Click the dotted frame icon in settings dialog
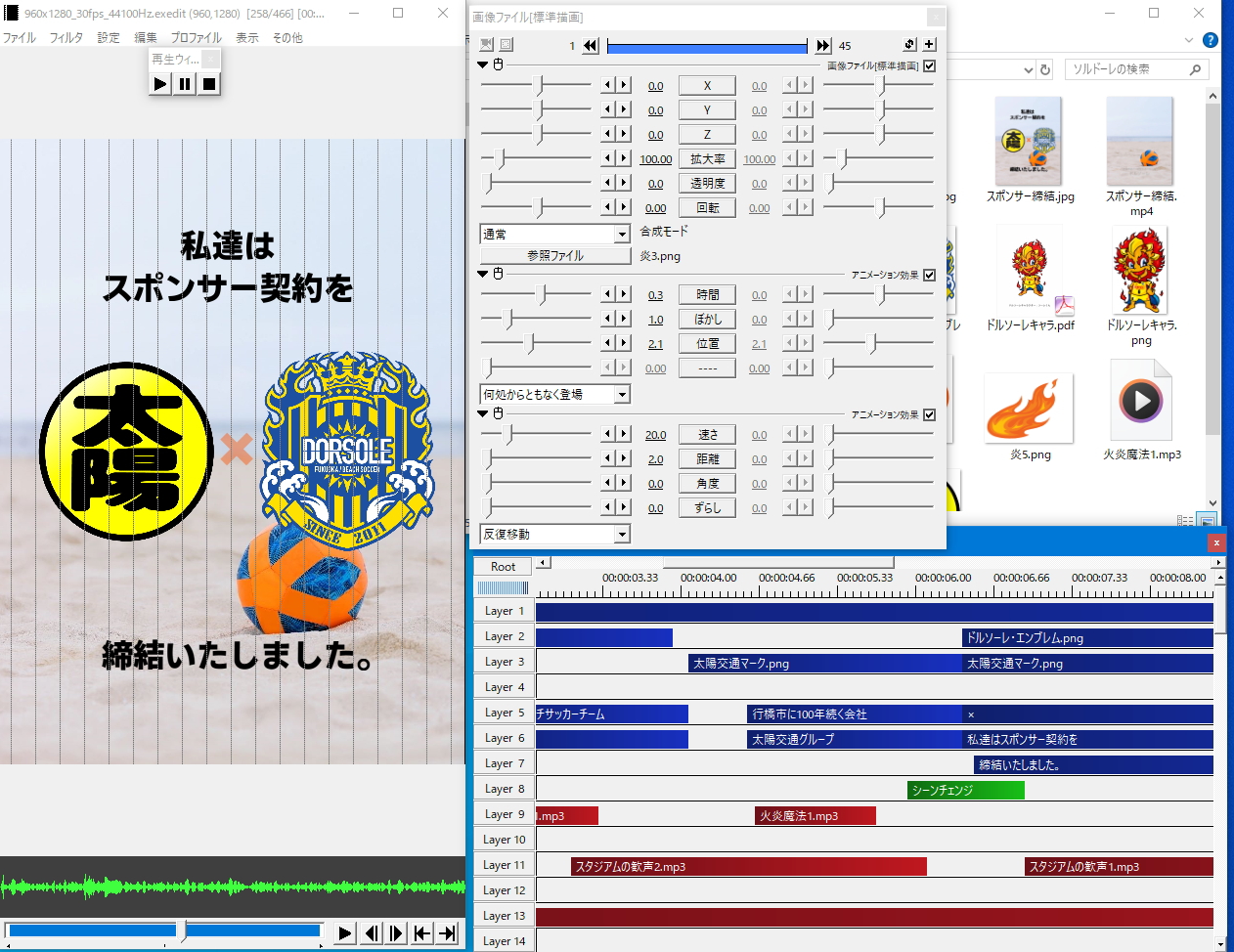Image resolution: width=1234 pixels, height=952 pixels. (x=506, y=45)
